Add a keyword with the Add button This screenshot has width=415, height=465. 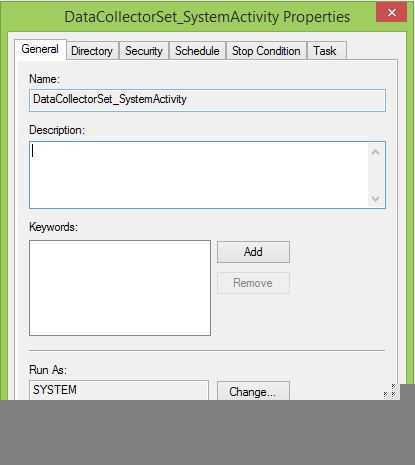[253, 252]
